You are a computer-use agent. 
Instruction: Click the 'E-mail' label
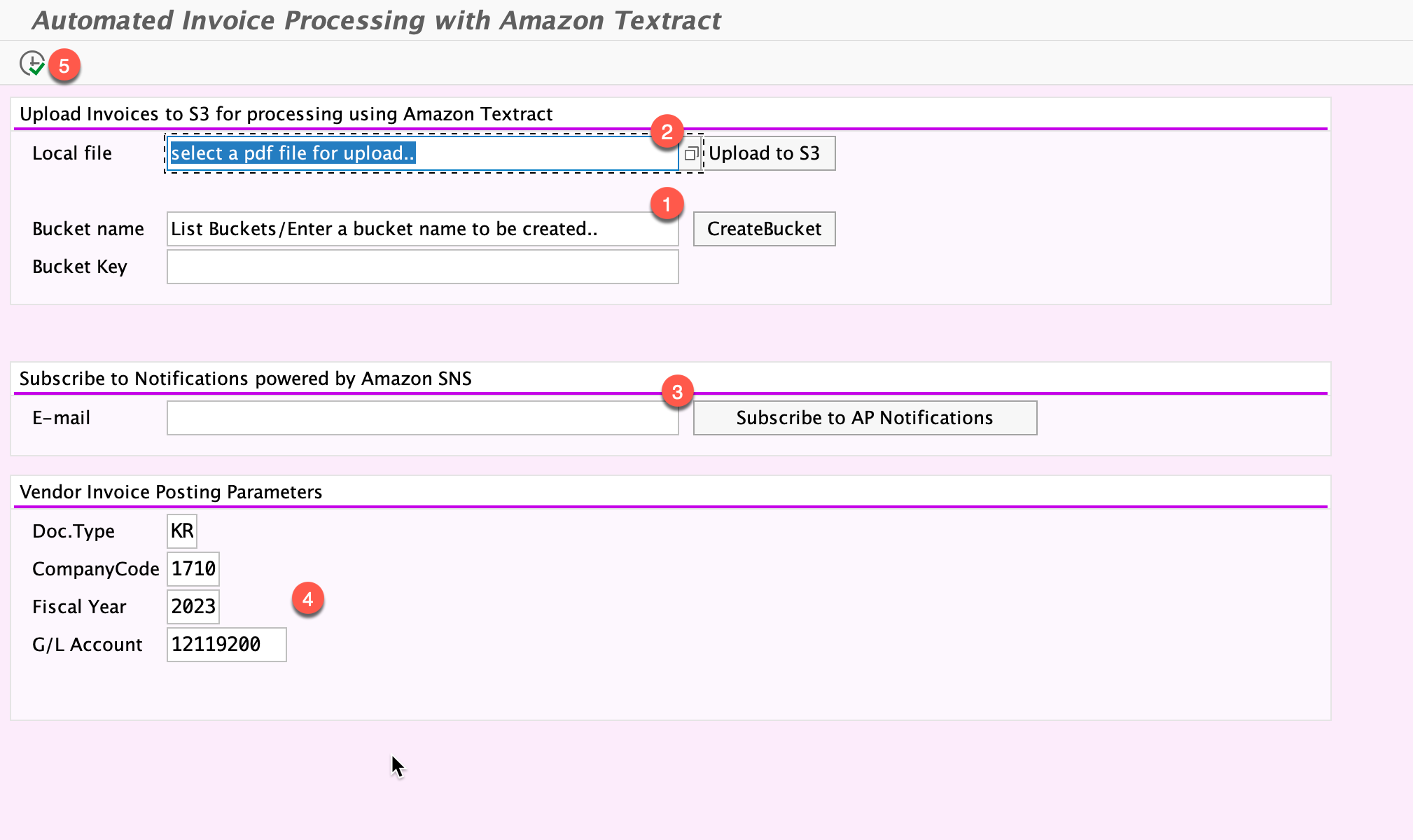pyautogui.click(x=62, y=418)
